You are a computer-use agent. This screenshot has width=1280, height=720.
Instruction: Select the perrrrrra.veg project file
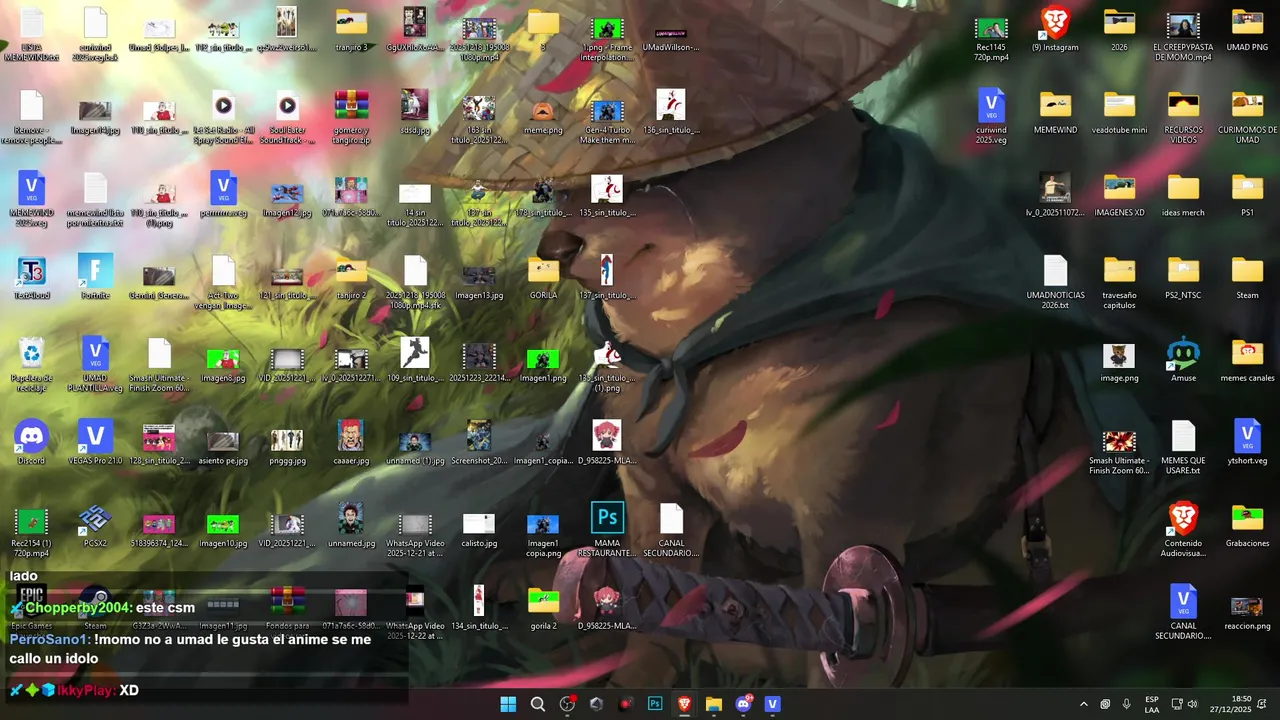coord(223,195)
